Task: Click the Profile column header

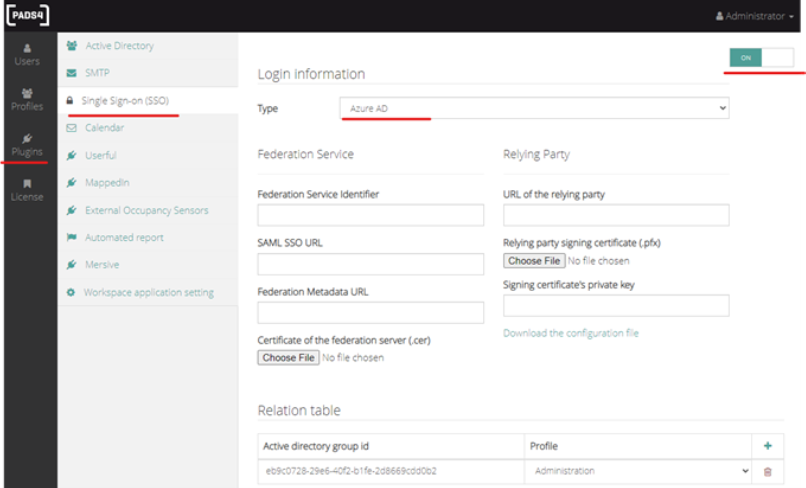Action: coord(544,446)
